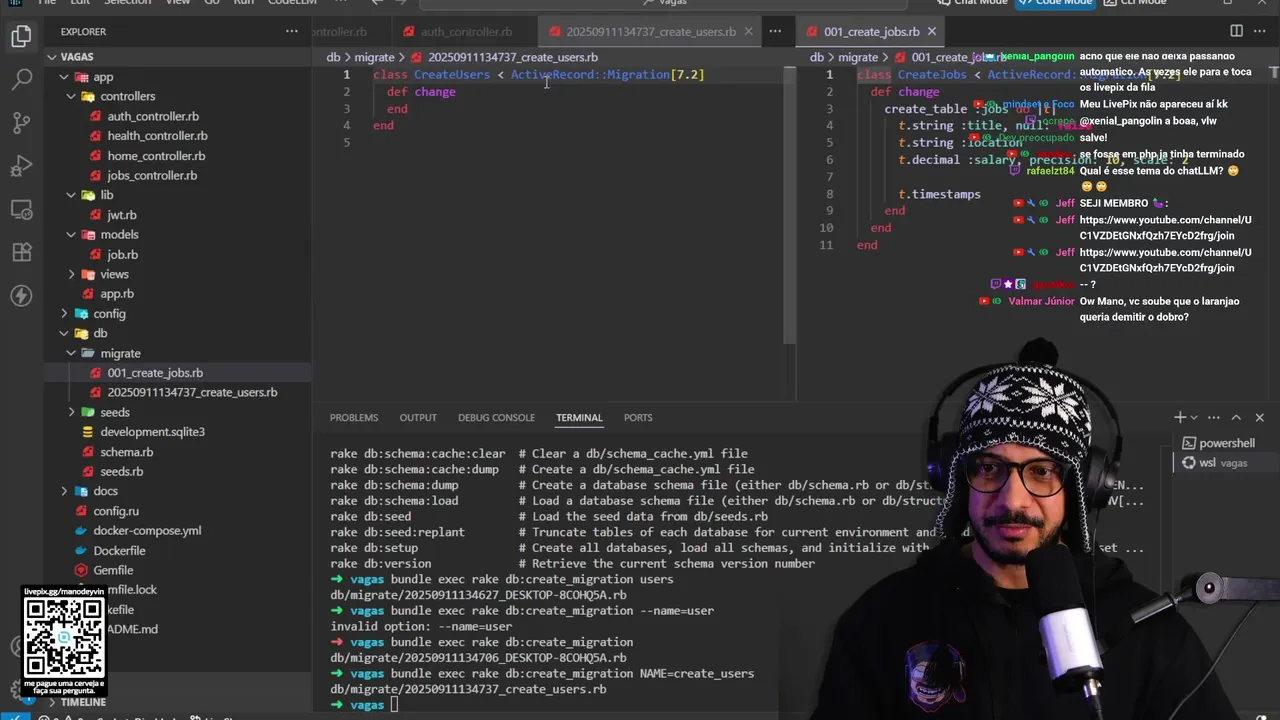Expand the TIMELINE section
Image resolution: width=1280 pixels, height=720 pixels.
click(83, 702)
